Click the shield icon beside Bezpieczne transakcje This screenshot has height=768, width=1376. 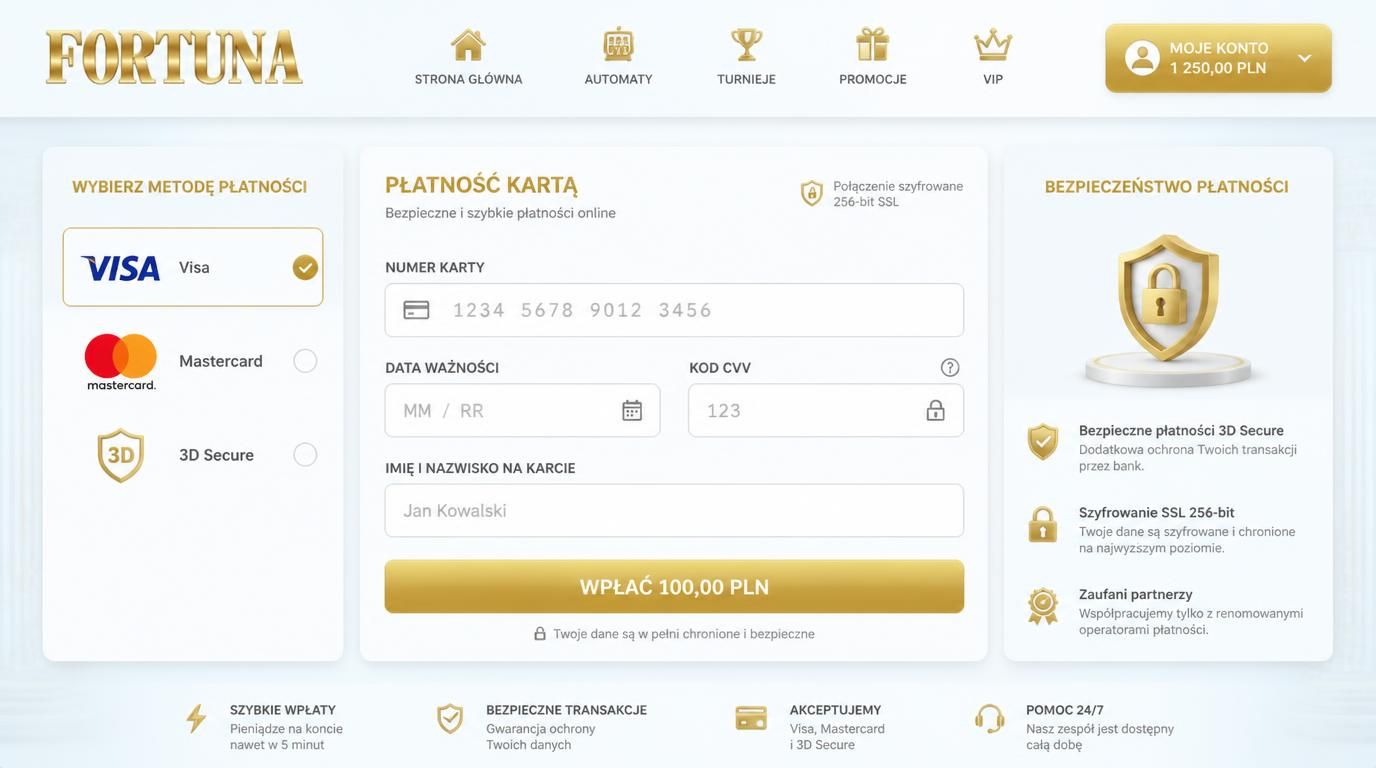click(450, 719)
